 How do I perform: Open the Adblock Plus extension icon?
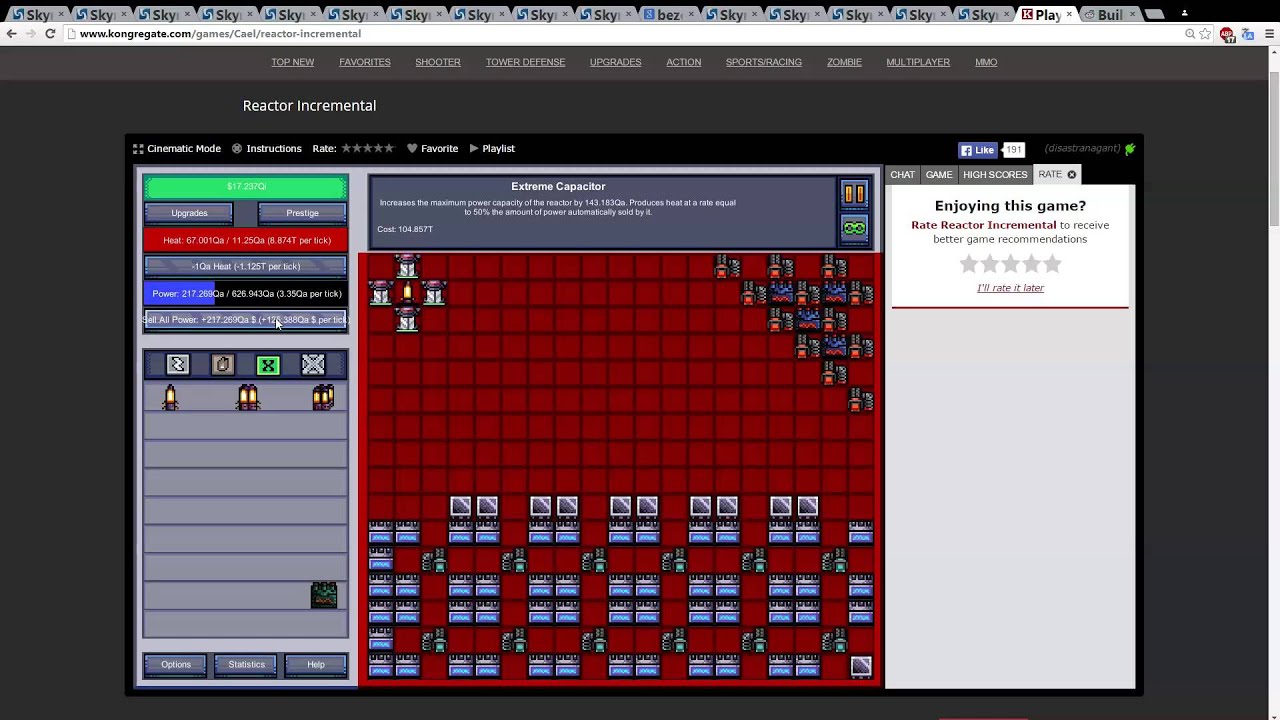(1227, 34)
